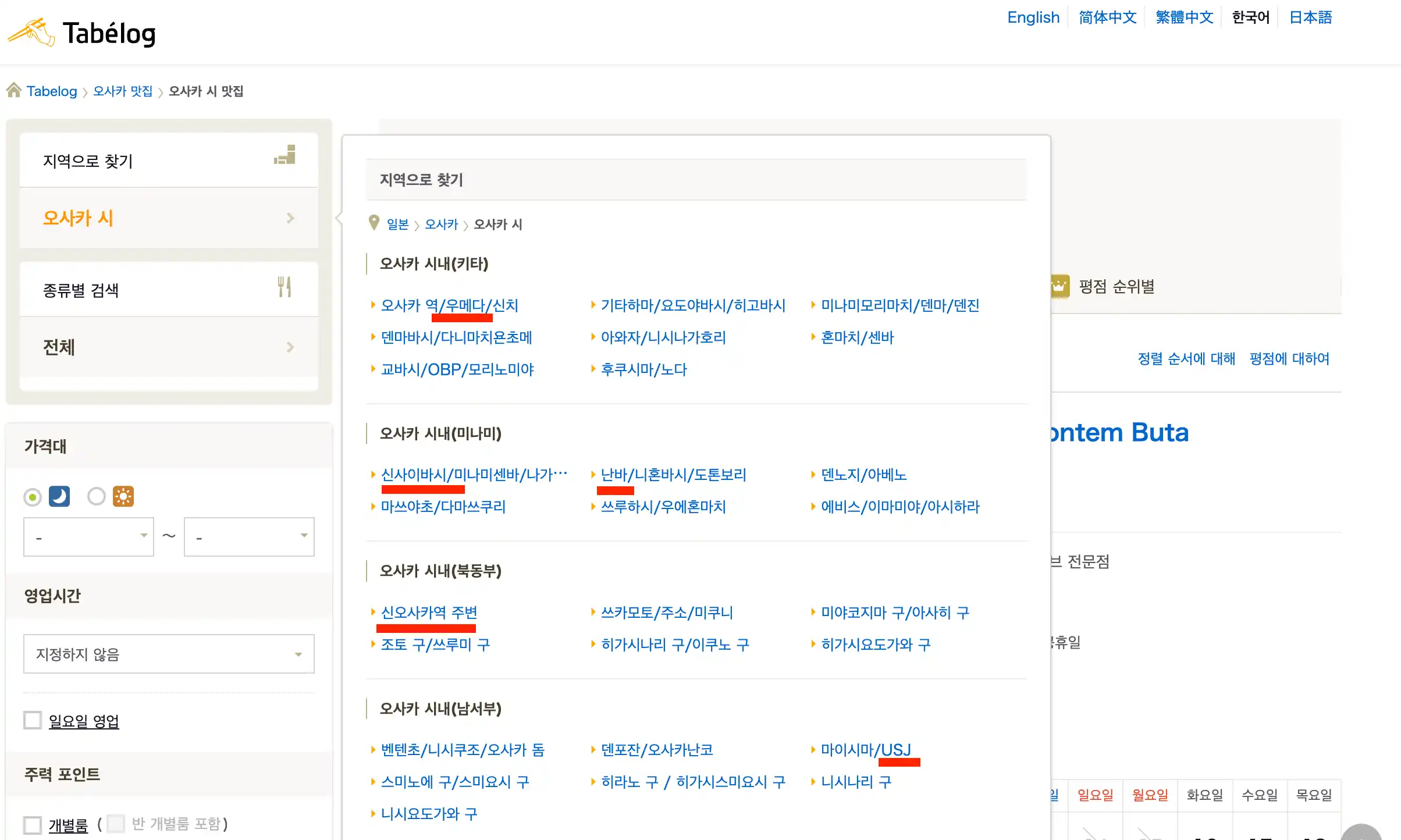
Task: Select the lunch sun price icon
Action: coord(123,496)
